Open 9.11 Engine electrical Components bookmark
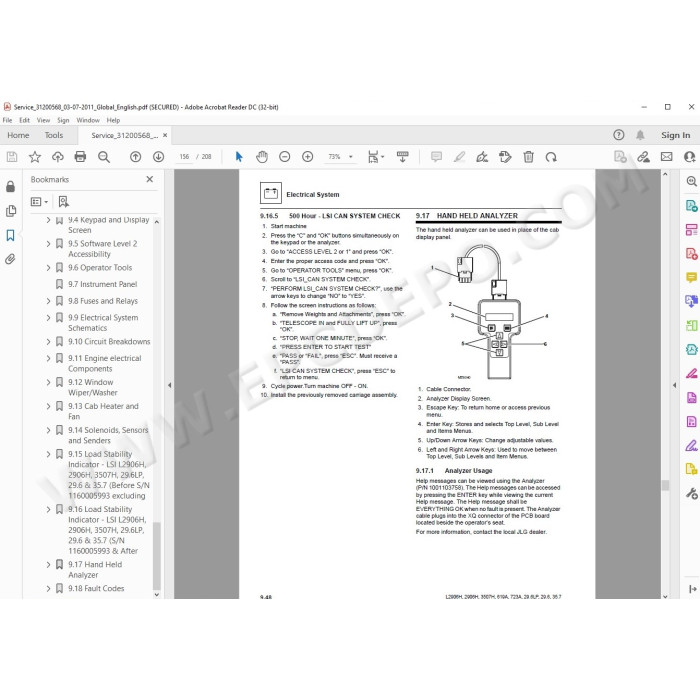Viewport: 700px width, 700px height. [x=104, y=364]
